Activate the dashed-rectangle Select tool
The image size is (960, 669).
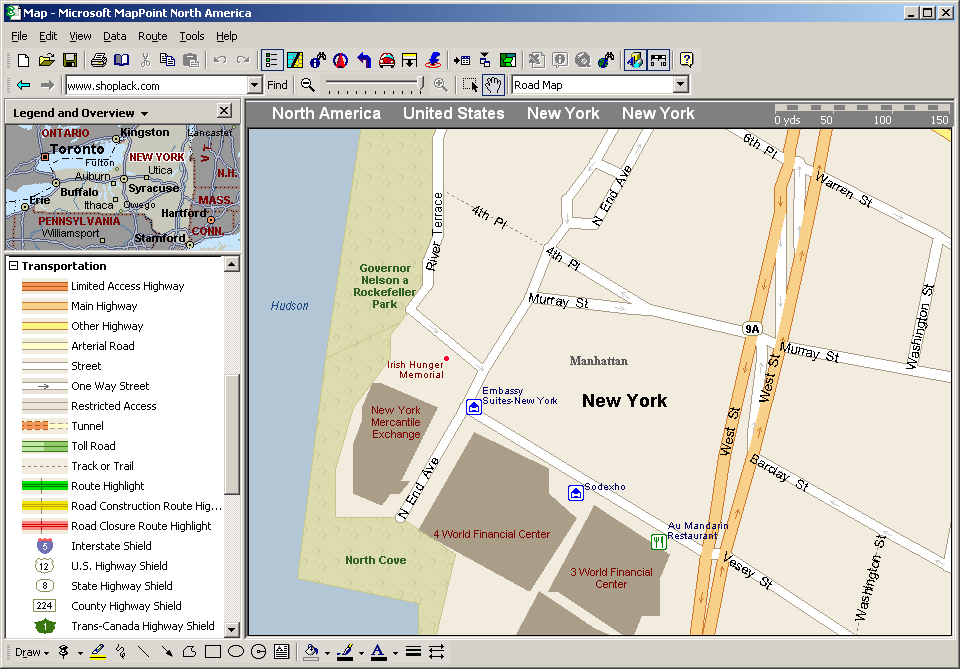(x=470, y=85)
